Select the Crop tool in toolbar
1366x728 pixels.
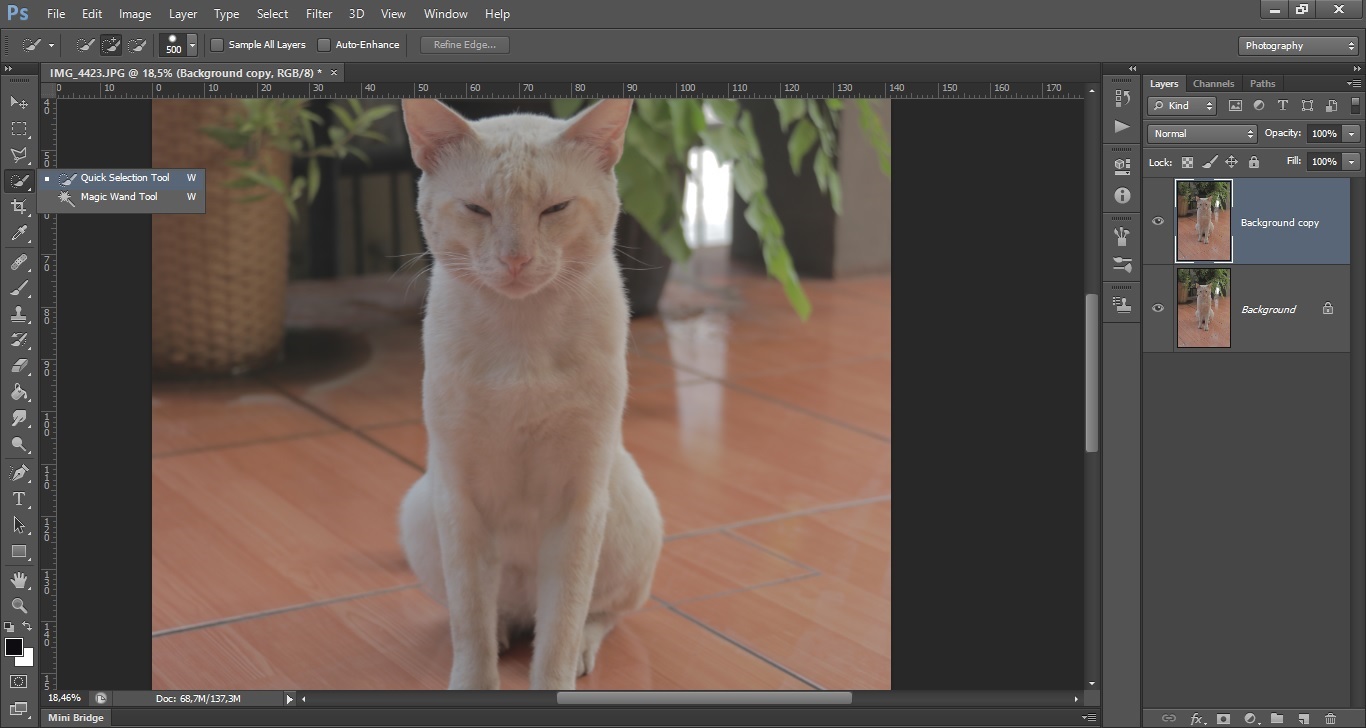pyautogui.click(x=19, y=207)
